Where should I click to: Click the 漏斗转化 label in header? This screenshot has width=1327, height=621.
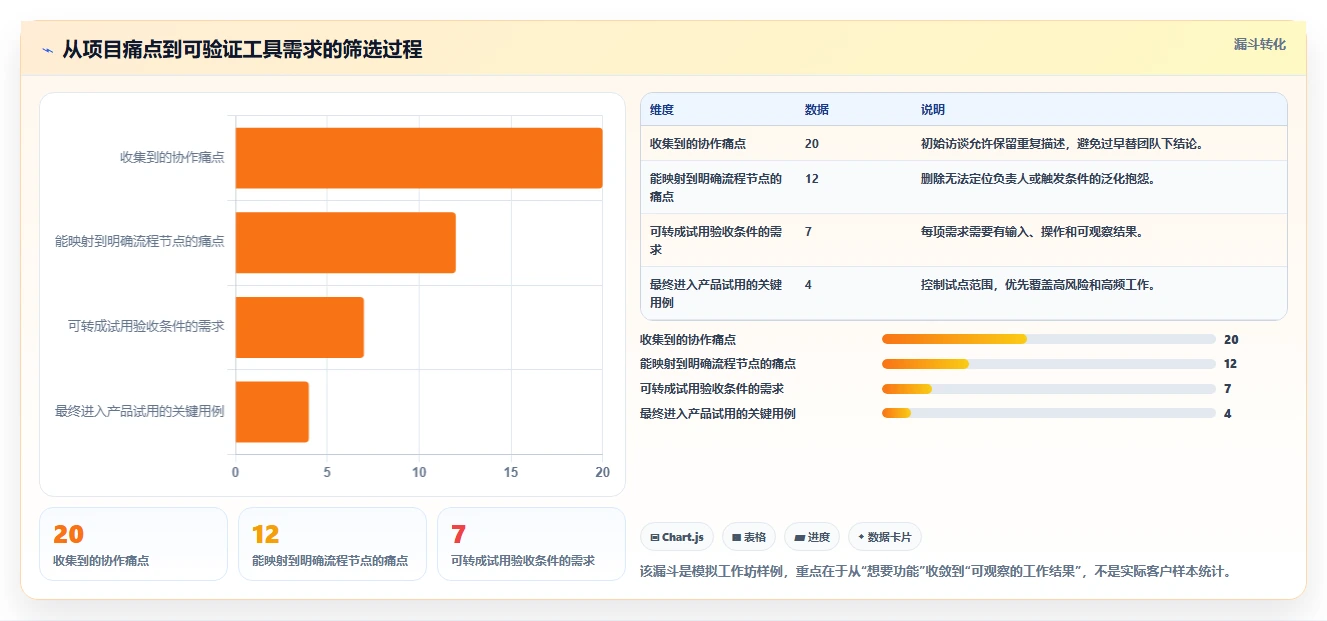pyautogui.click(x=1259, y=45)
